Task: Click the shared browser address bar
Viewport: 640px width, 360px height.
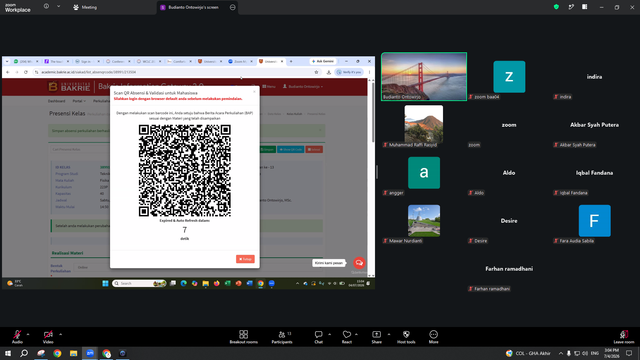Action: [176, 72]
